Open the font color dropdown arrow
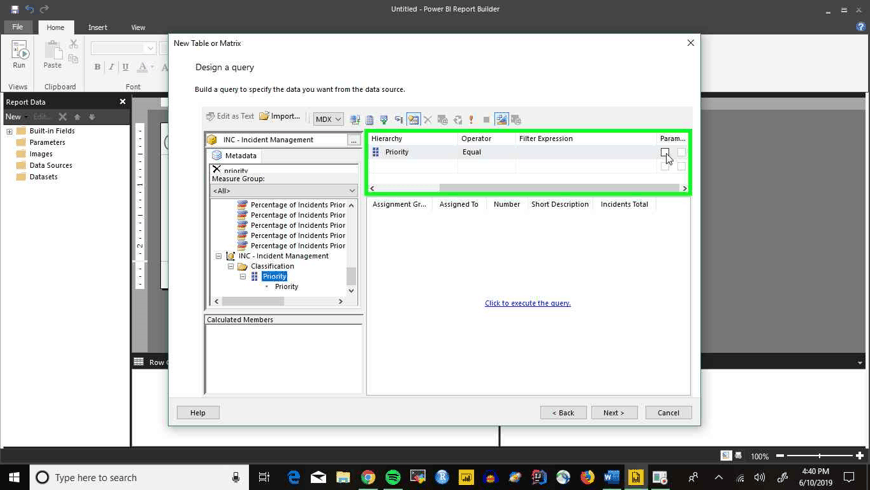 coord(152,67)
